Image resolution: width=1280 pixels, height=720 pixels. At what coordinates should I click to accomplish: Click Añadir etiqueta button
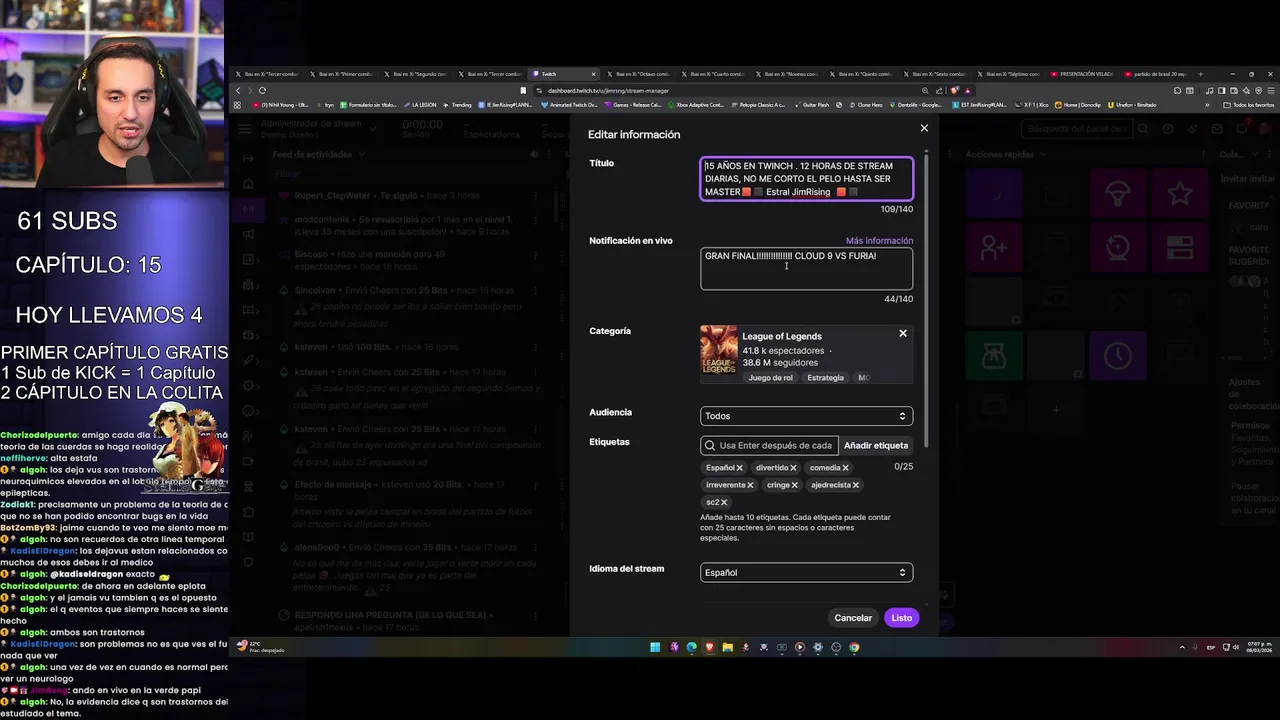click(876, 446)
